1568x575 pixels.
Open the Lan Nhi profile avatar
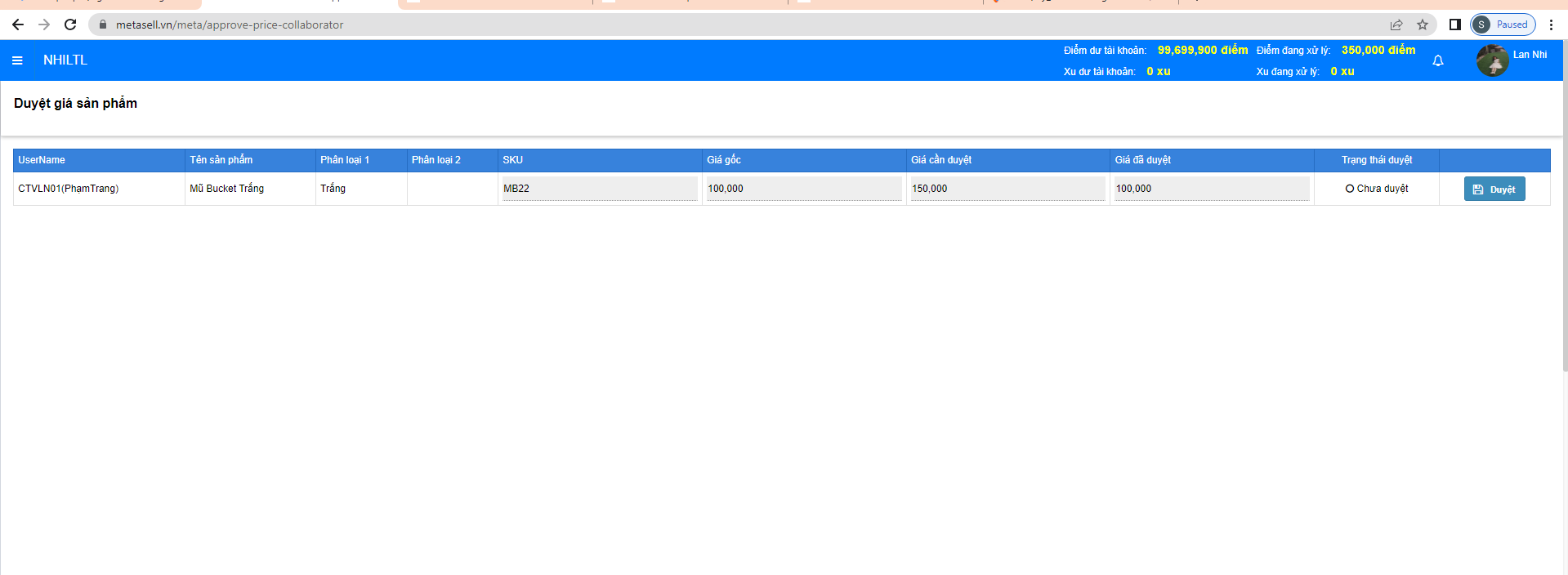(1492, 60)
